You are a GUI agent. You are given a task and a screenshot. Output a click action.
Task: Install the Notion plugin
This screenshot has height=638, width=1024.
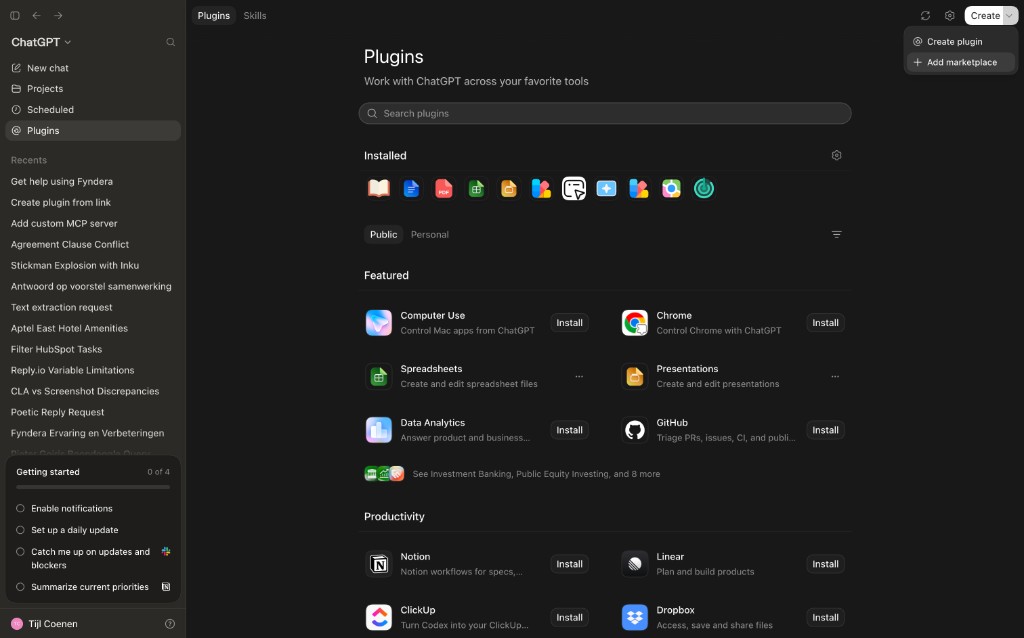[569, 564]
